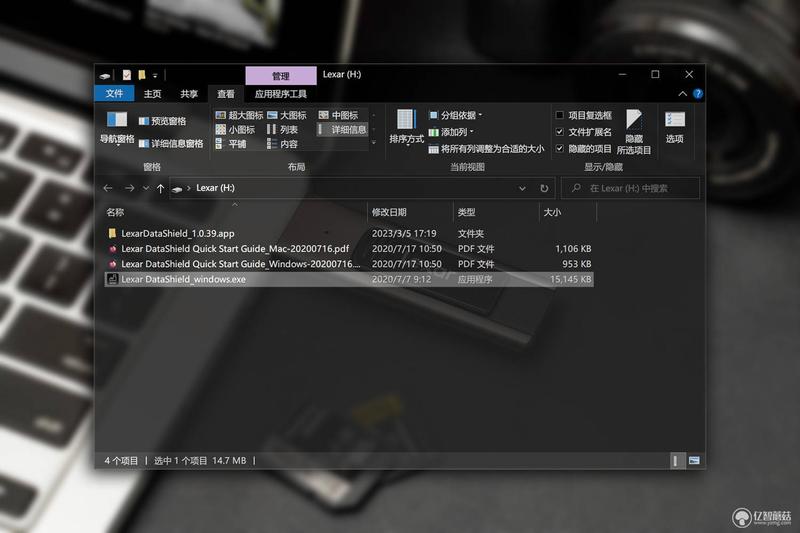
Task: Open the recent locations dropdown arrow
Action: [x=146, y=188]
